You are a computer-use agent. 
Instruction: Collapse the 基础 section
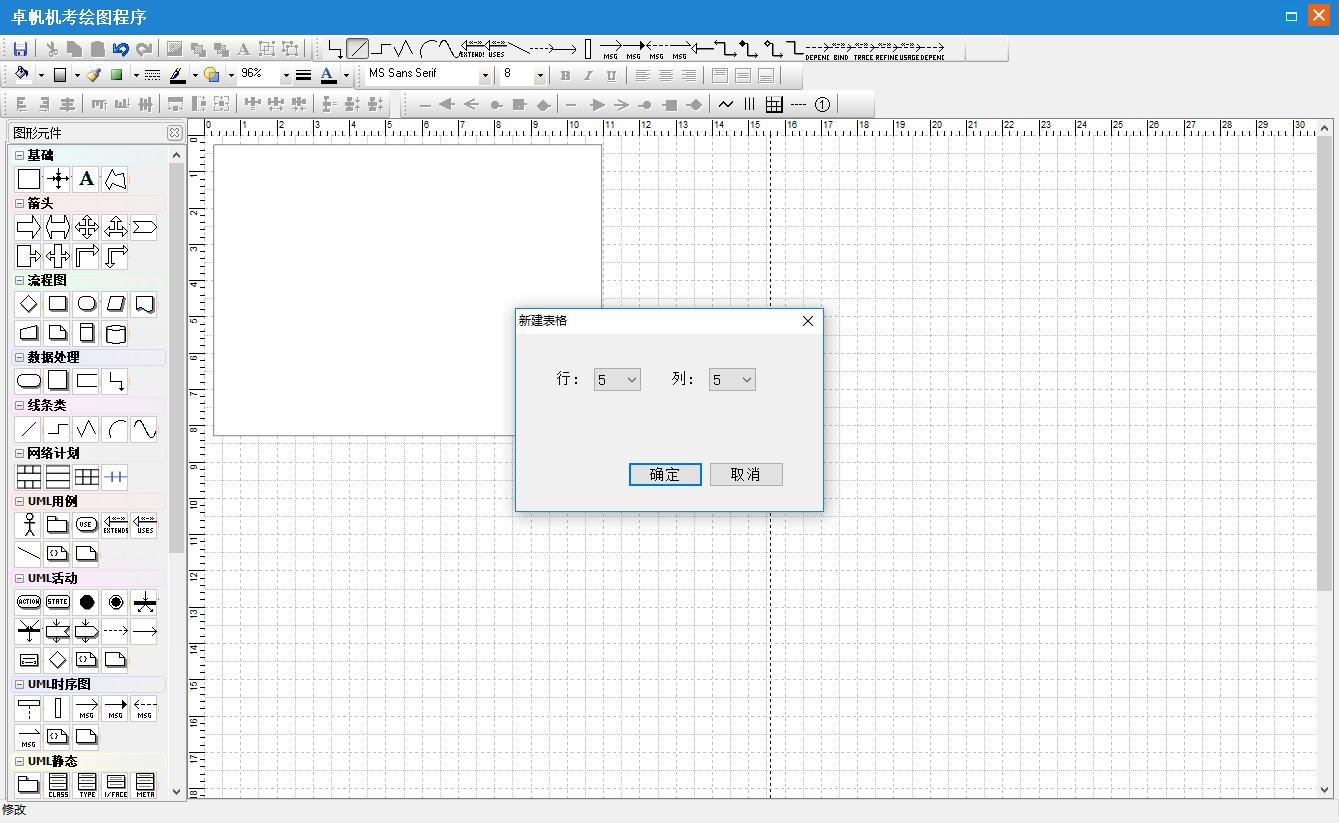[x=20, y=155]
